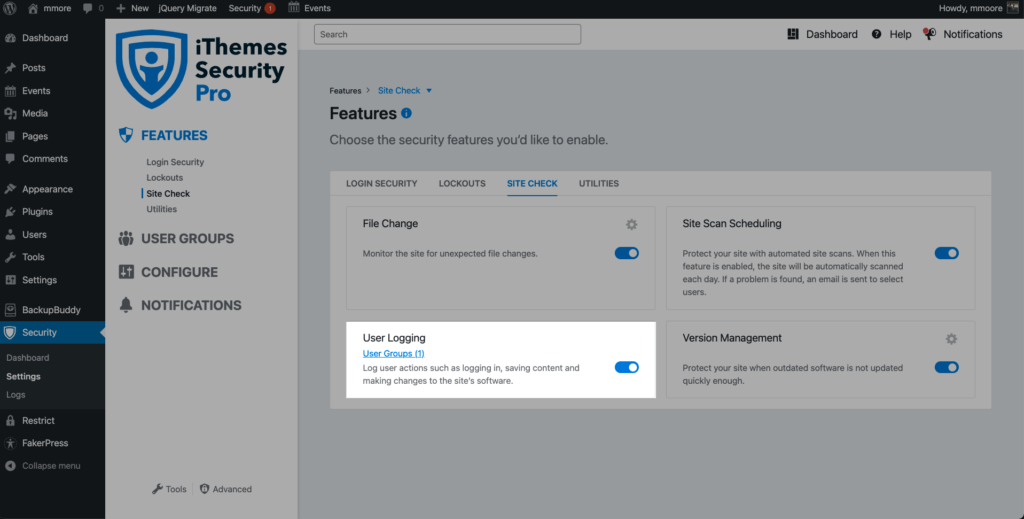Click the Collapse menu arrow icon
This screenshot has width=1024, height=519.
[x=10, y=466]
